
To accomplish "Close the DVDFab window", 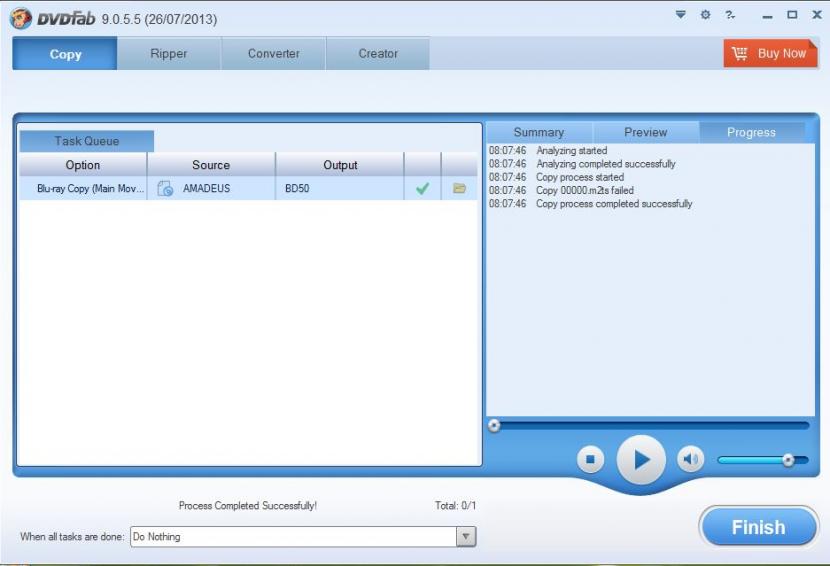I will (x=817, y=15).
